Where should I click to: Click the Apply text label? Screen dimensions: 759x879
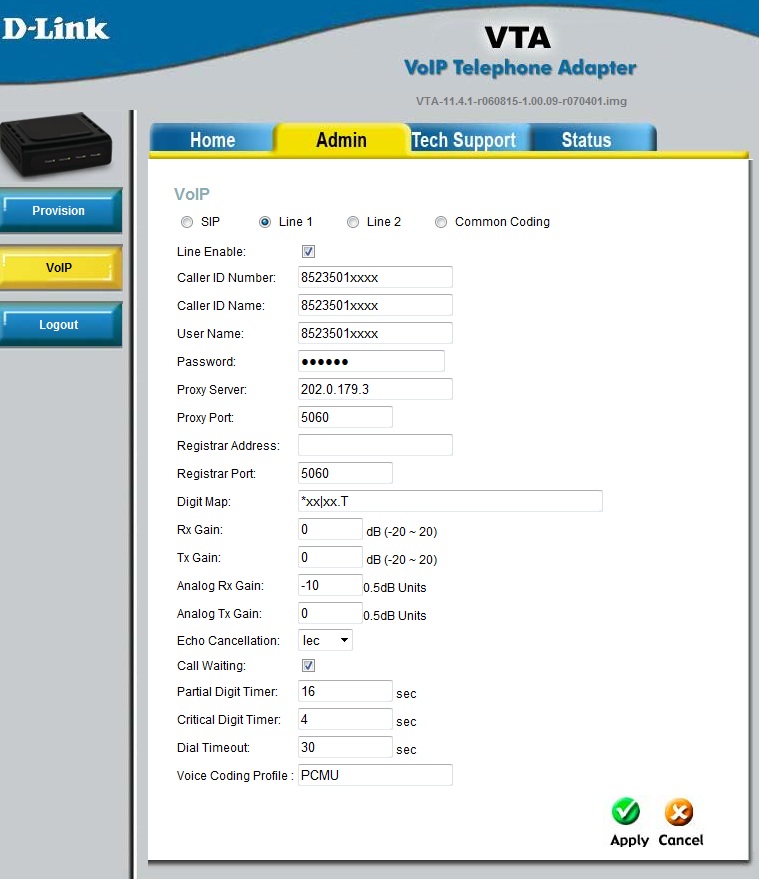point(630,840)
